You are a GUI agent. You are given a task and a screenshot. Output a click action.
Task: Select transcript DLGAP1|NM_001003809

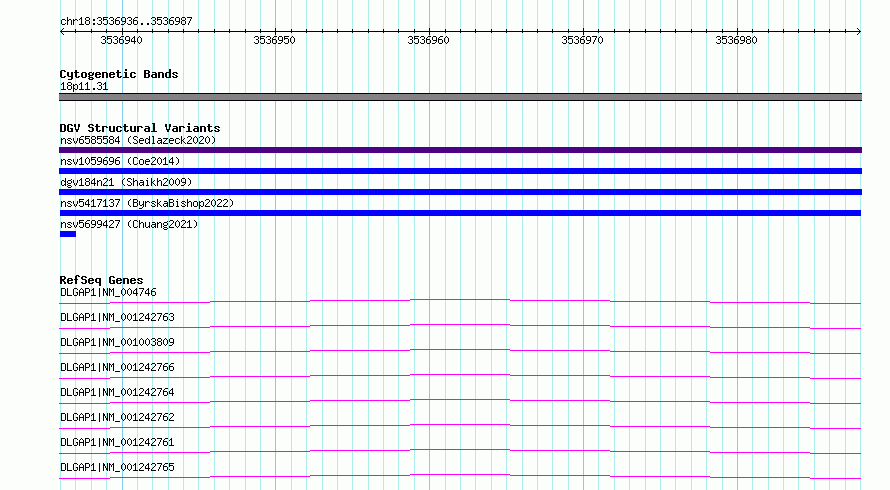pos(117,342)
